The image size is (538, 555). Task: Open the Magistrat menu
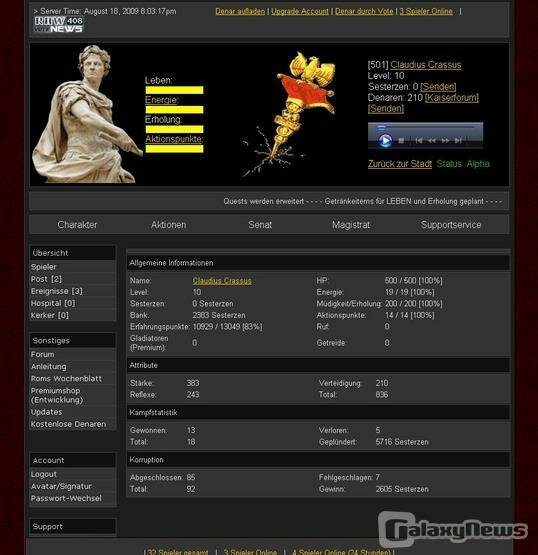click(351, 225)
